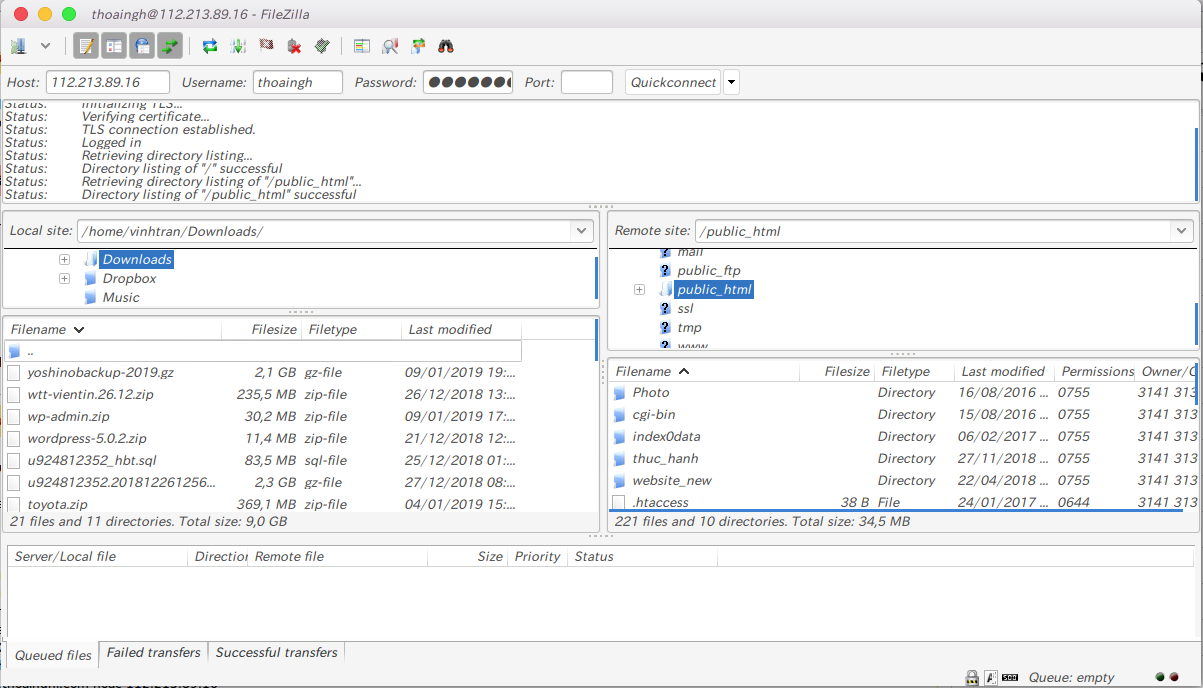
Task: Select the u924812352_hbt.sql file icon
Action: point(14,460)
